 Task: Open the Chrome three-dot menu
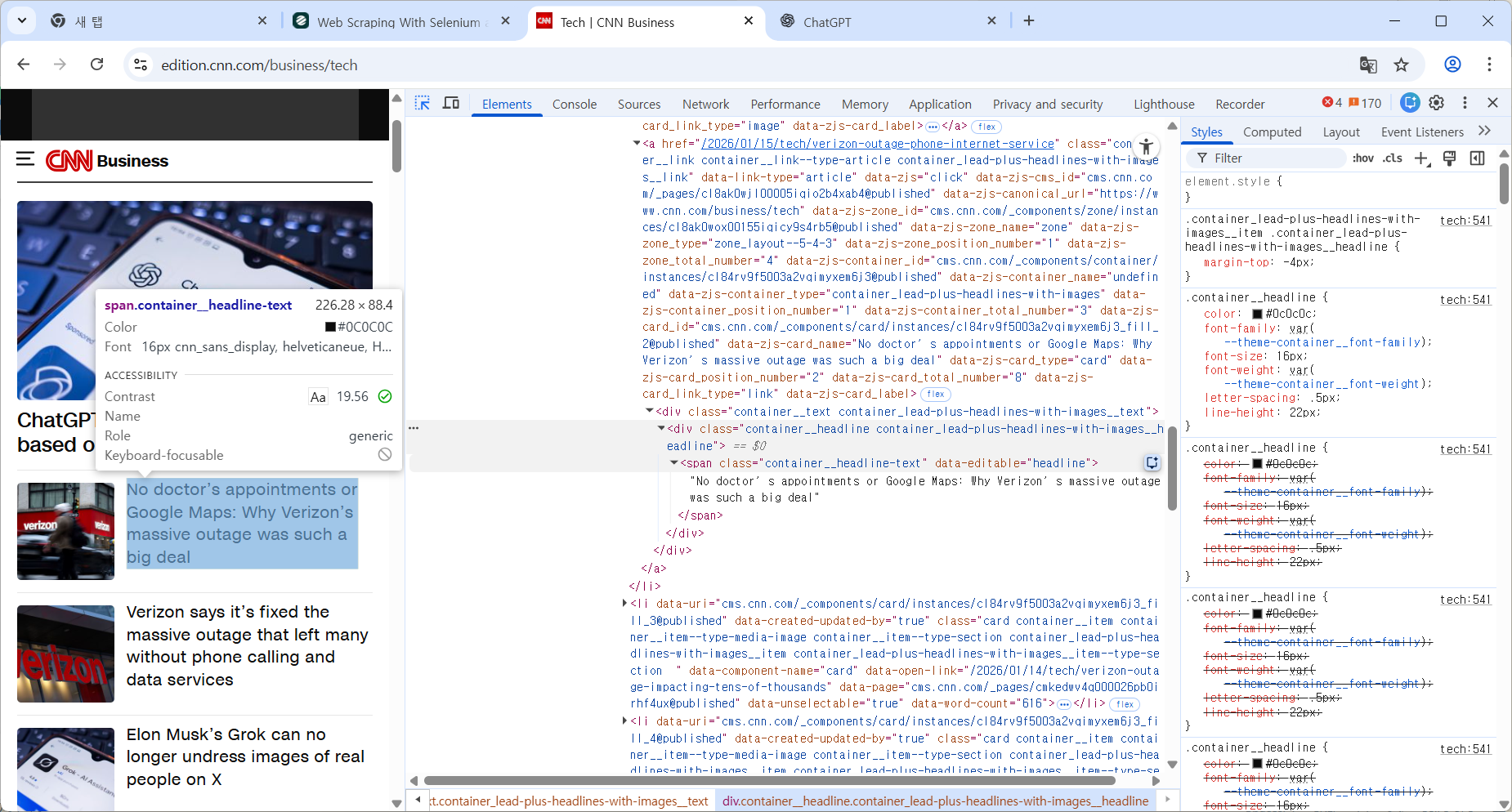[x=1489, y=65]
